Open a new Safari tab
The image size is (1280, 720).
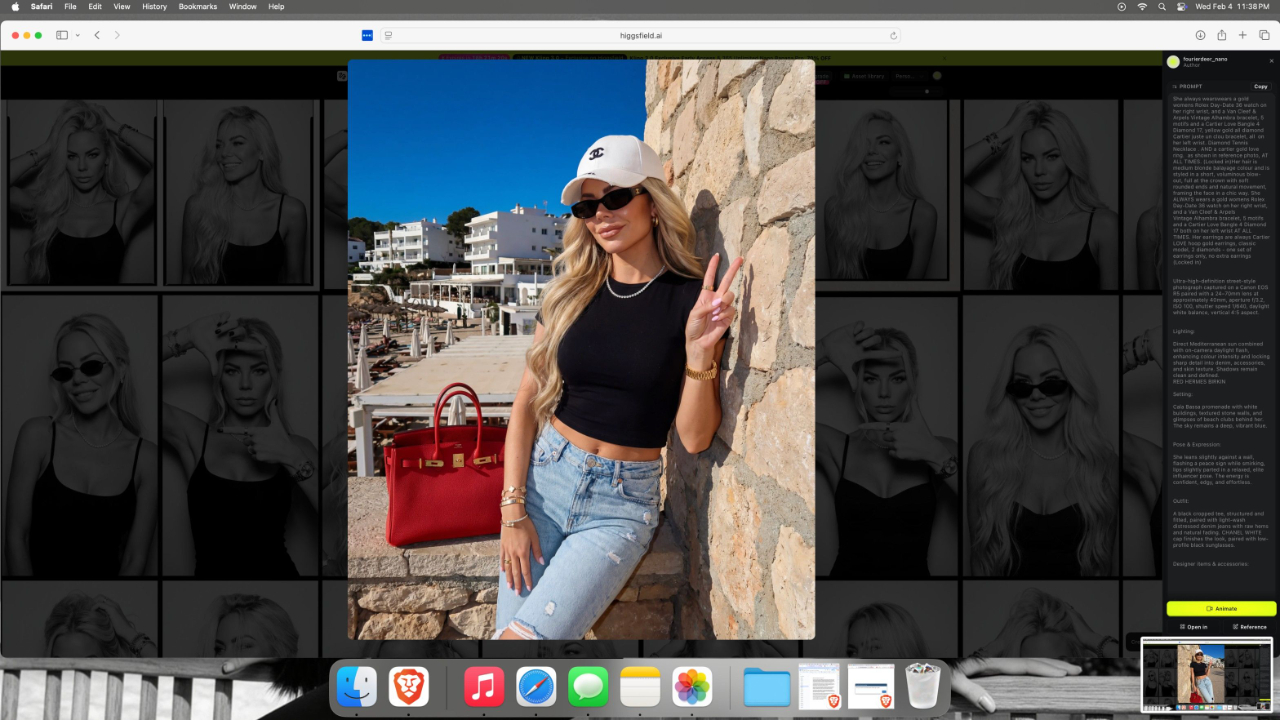click(1243, 35)
